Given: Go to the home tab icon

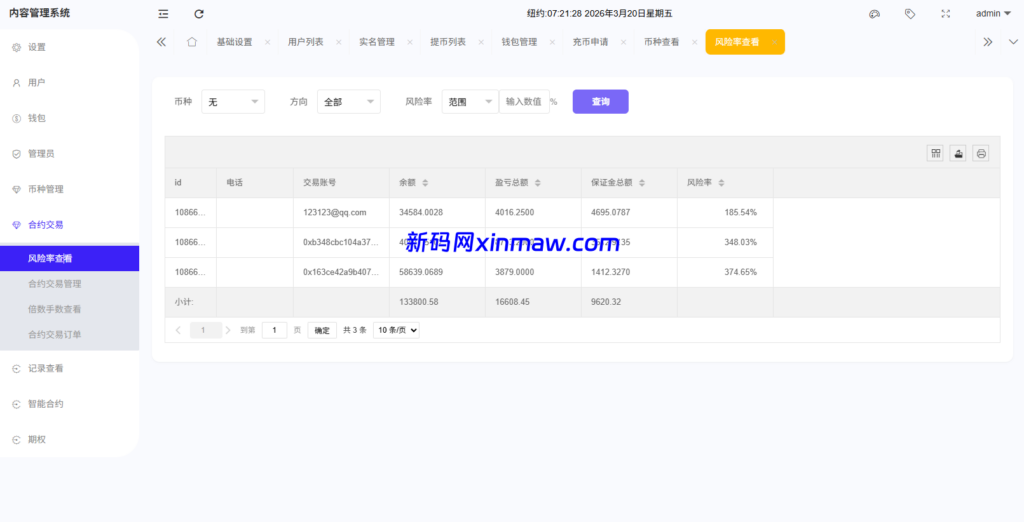Looking at the screenshot, I should tap(191, 42).
